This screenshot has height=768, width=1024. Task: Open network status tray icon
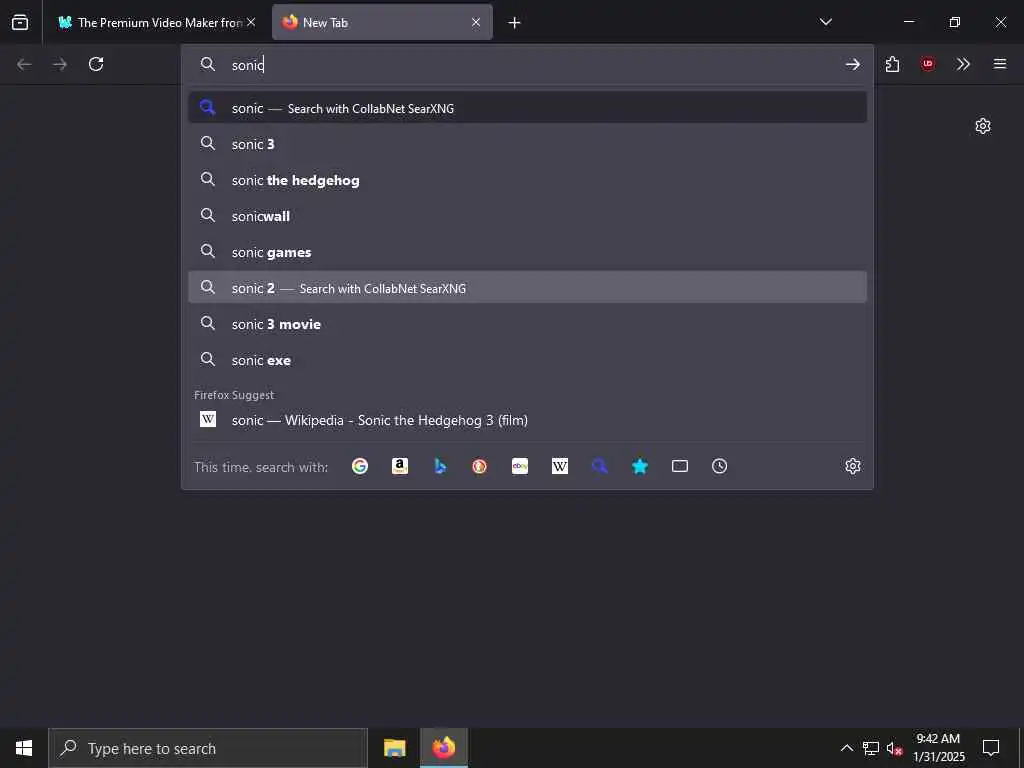(x=871, y=748)
